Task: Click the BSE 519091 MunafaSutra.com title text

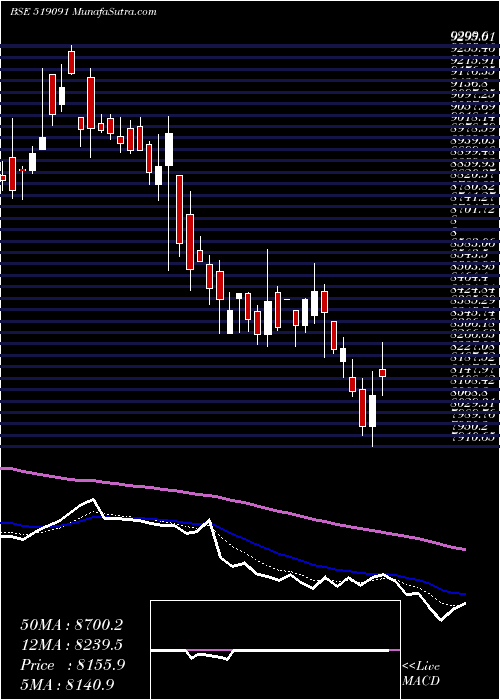Action: (83, 12)
